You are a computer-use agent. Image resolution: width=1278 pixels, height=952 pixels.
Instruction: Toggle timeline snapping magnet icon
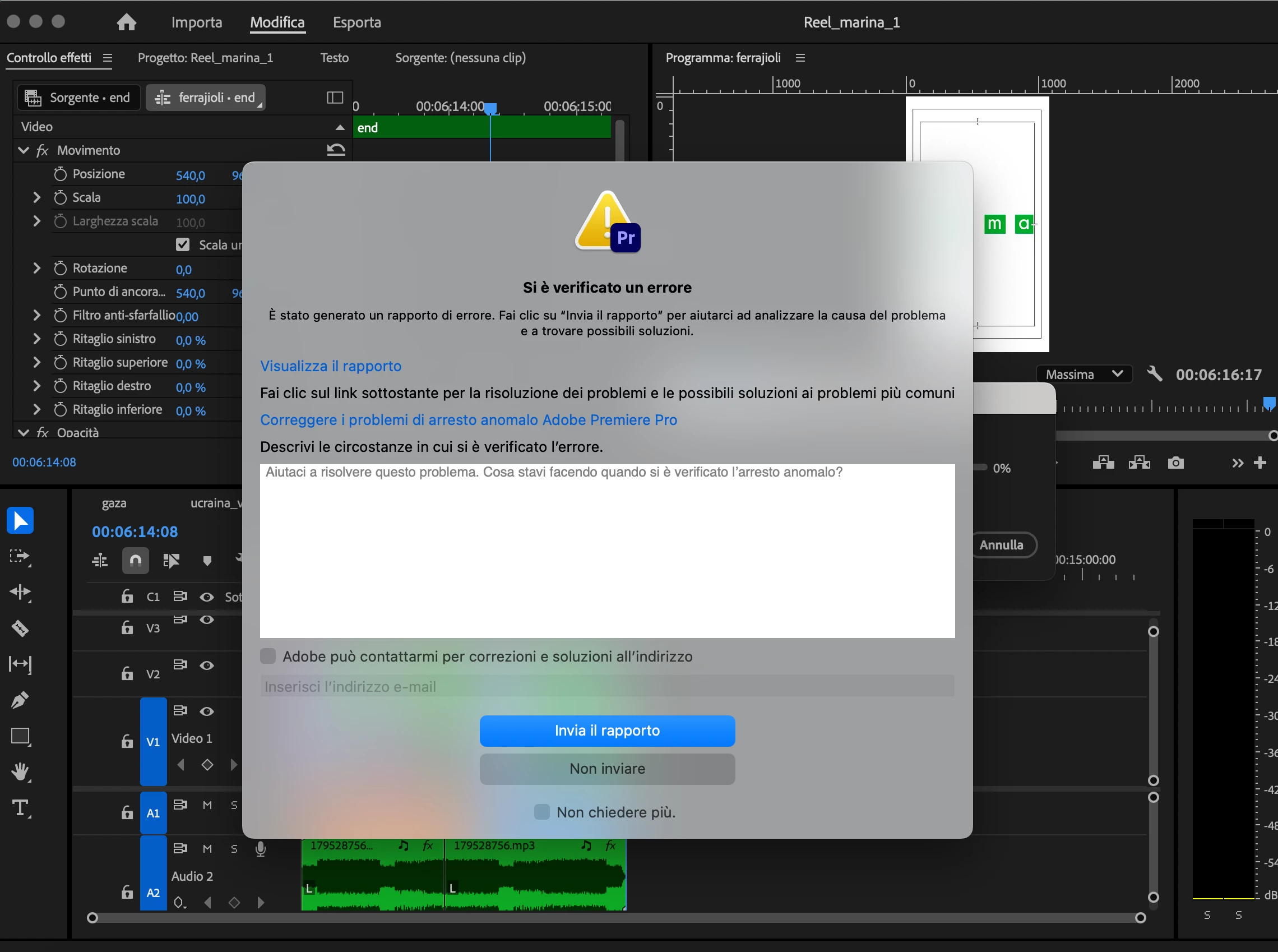coord(136,560)
